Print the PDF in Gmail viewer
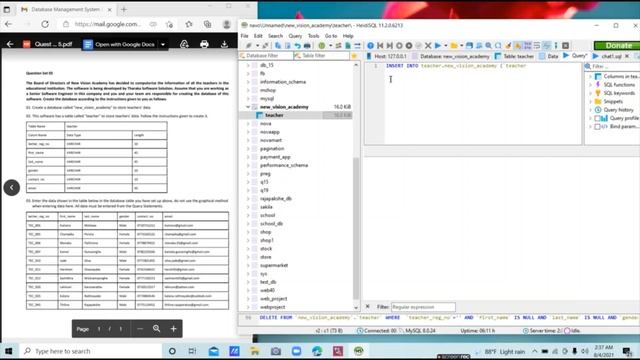This screenshot has width=640, height=360. click(x=204, y=44)
